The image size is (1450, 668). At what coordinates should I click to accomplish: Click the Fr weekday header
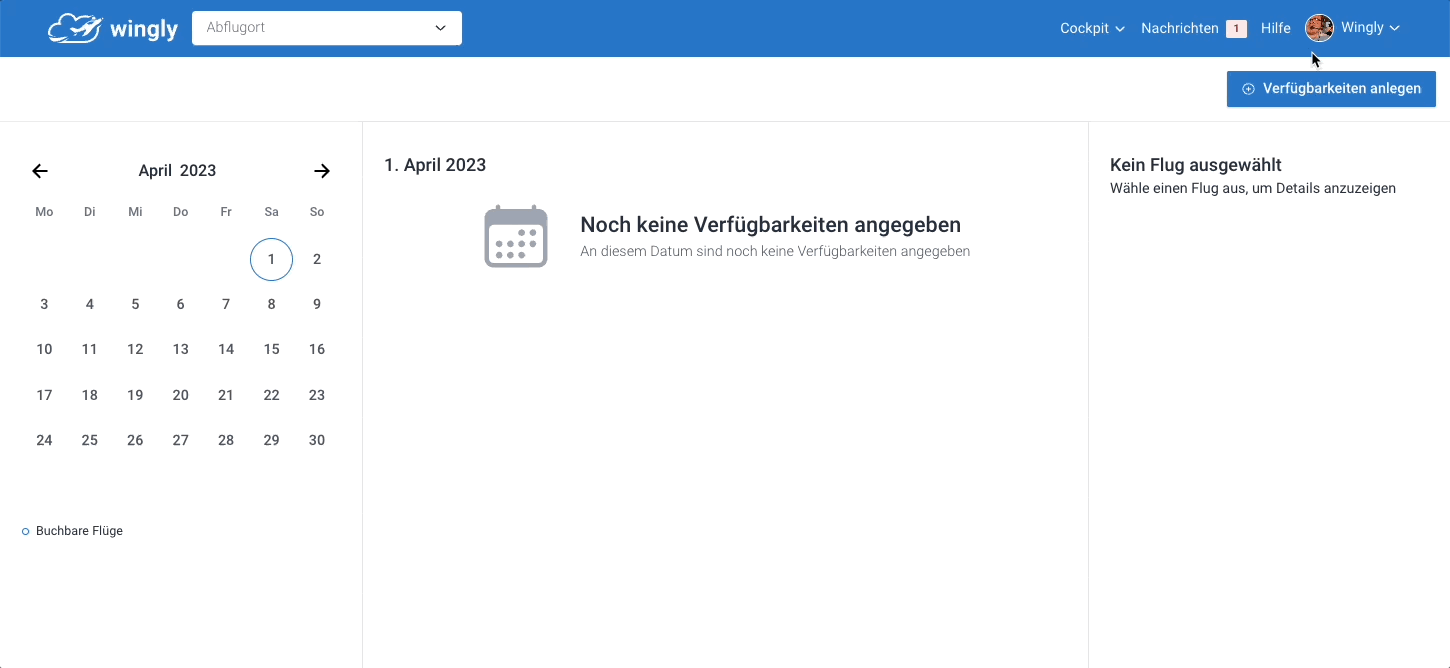click(x=226, y=212)
